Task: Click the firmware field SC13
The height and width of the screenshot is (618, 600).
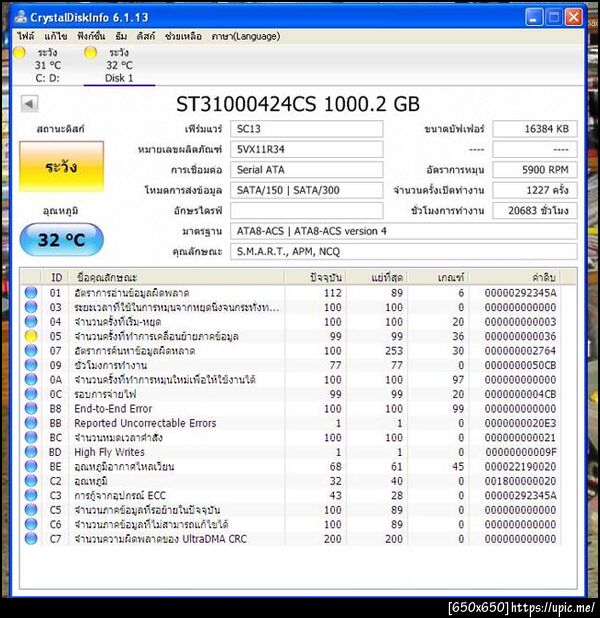Action: pyautogui.click(x=306, y=129)
